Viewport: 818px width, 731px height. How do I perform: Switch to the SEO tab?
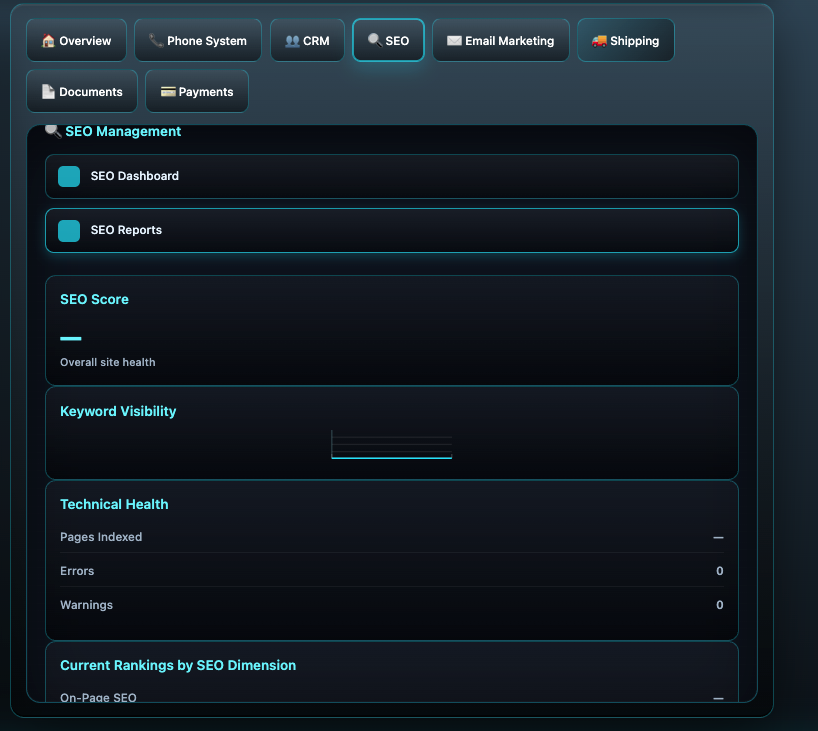[x=388, y=41]
